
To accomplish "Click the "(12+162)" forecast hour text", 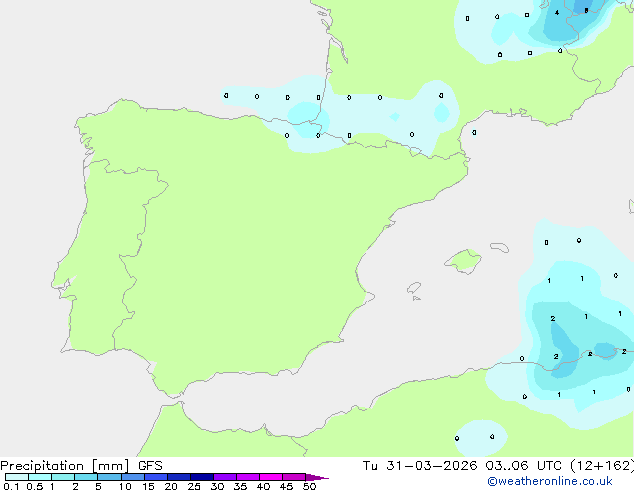I will click(602, 466).
